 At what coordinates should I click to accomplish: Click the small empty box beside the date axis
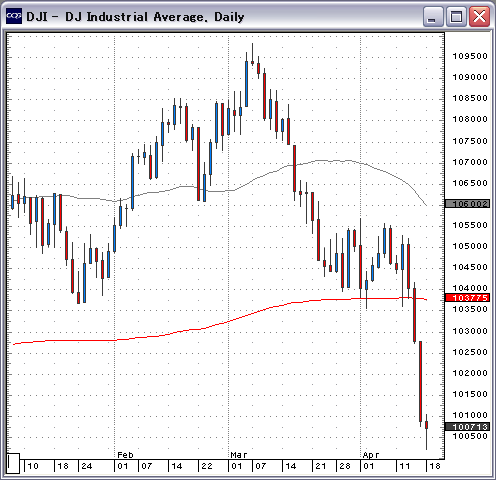[x=14, y=463]
